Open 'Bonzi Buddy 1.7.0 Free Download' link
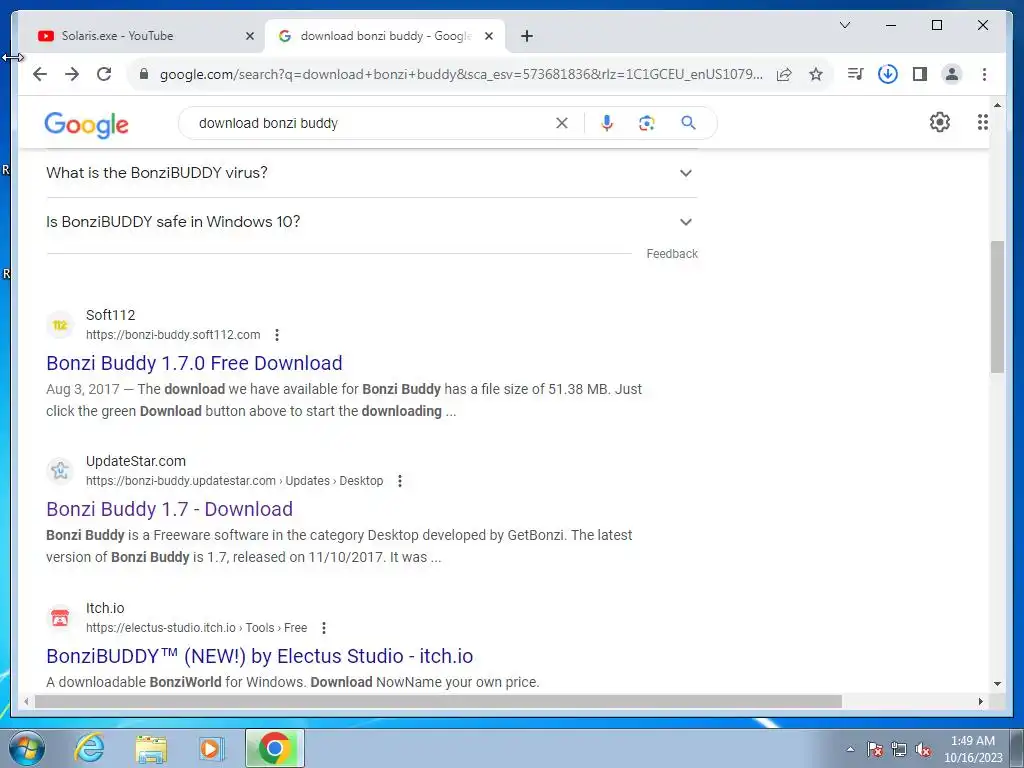The width and height of the screenshot is (1024, 768). [195, 363]
